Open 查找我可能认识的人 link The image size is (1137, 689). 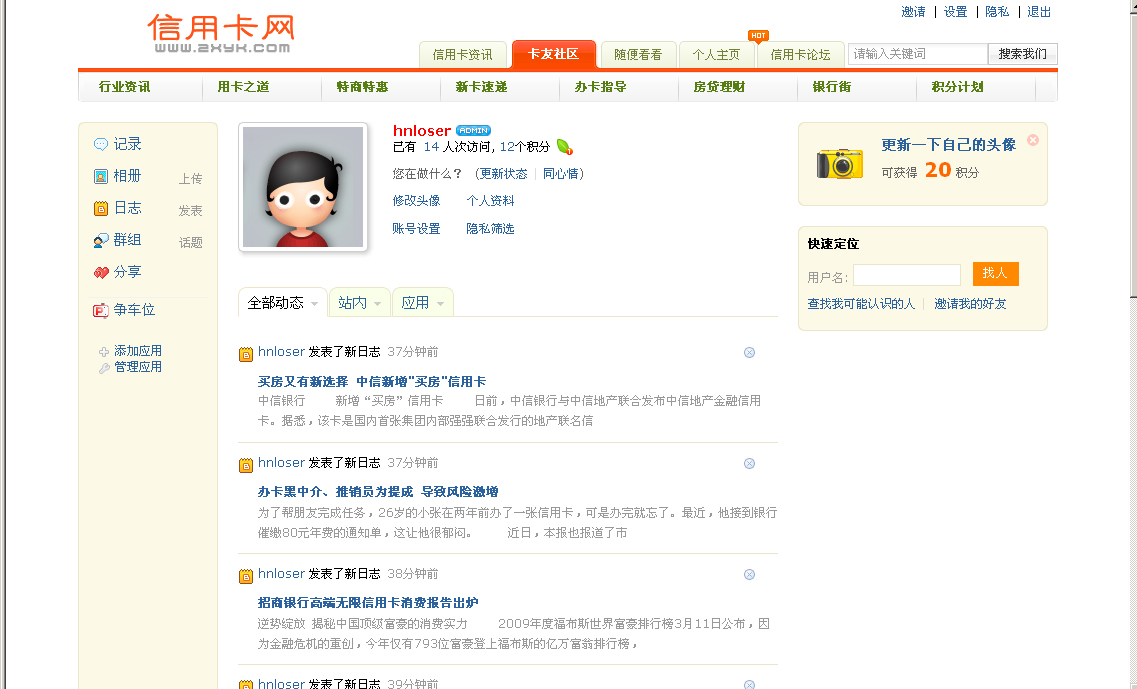[x=861, y=304]
